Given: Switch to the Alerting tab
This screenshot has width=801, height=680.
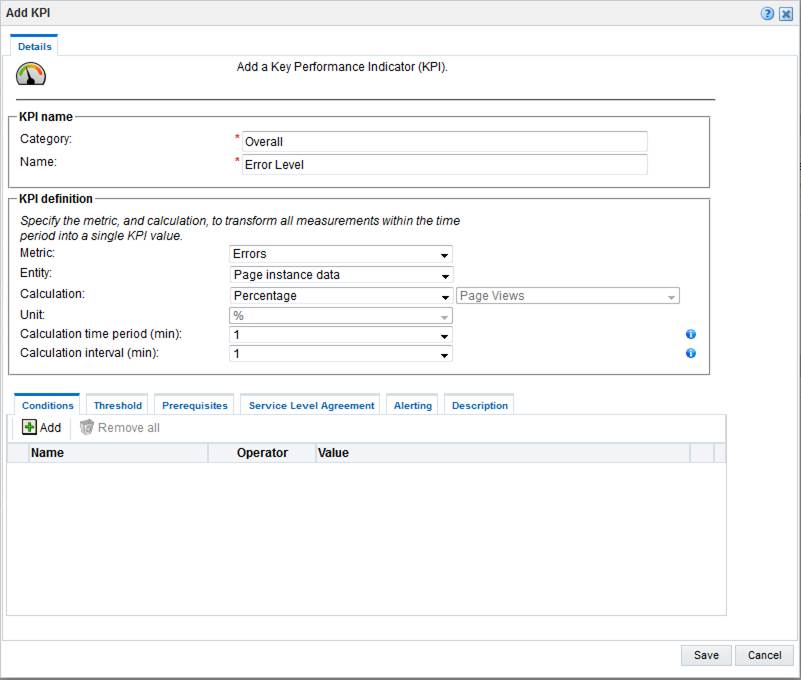Looking at the screenshot, I should [412, 405].
